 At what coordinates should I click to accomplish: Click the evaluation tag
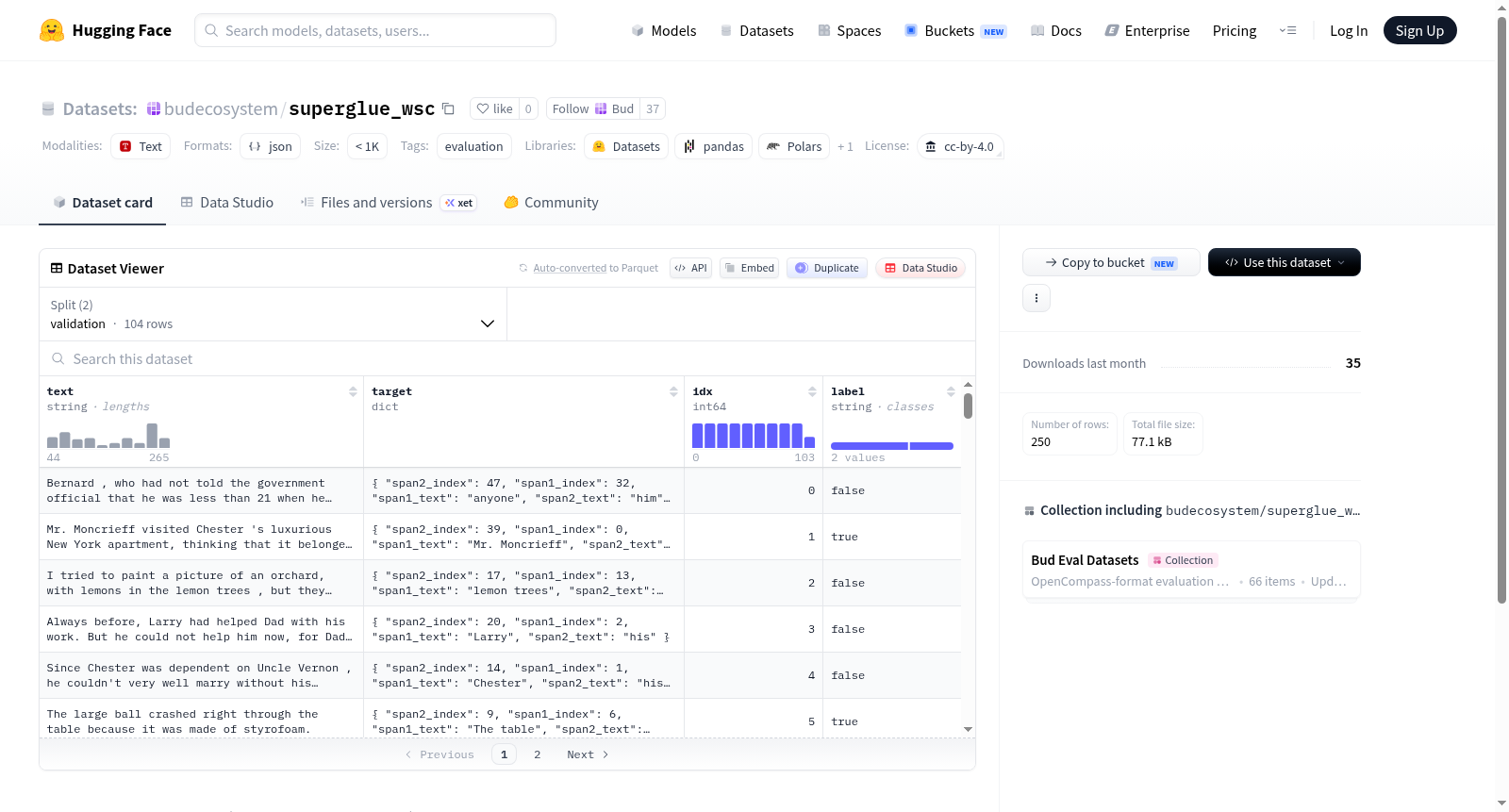[x=474, y=146]
